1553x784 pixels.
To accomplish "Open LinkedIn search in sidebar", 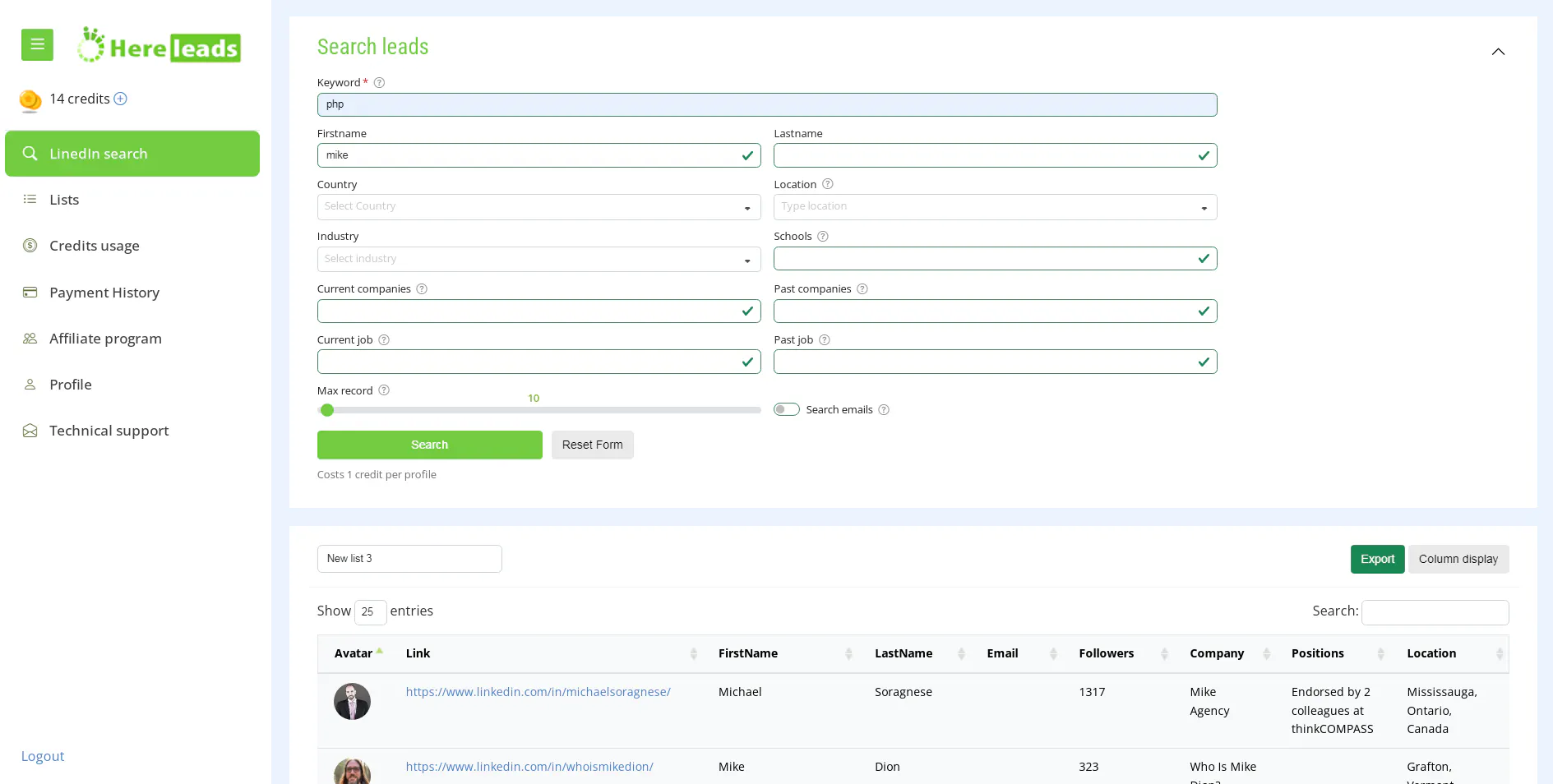I will point(132,154).
